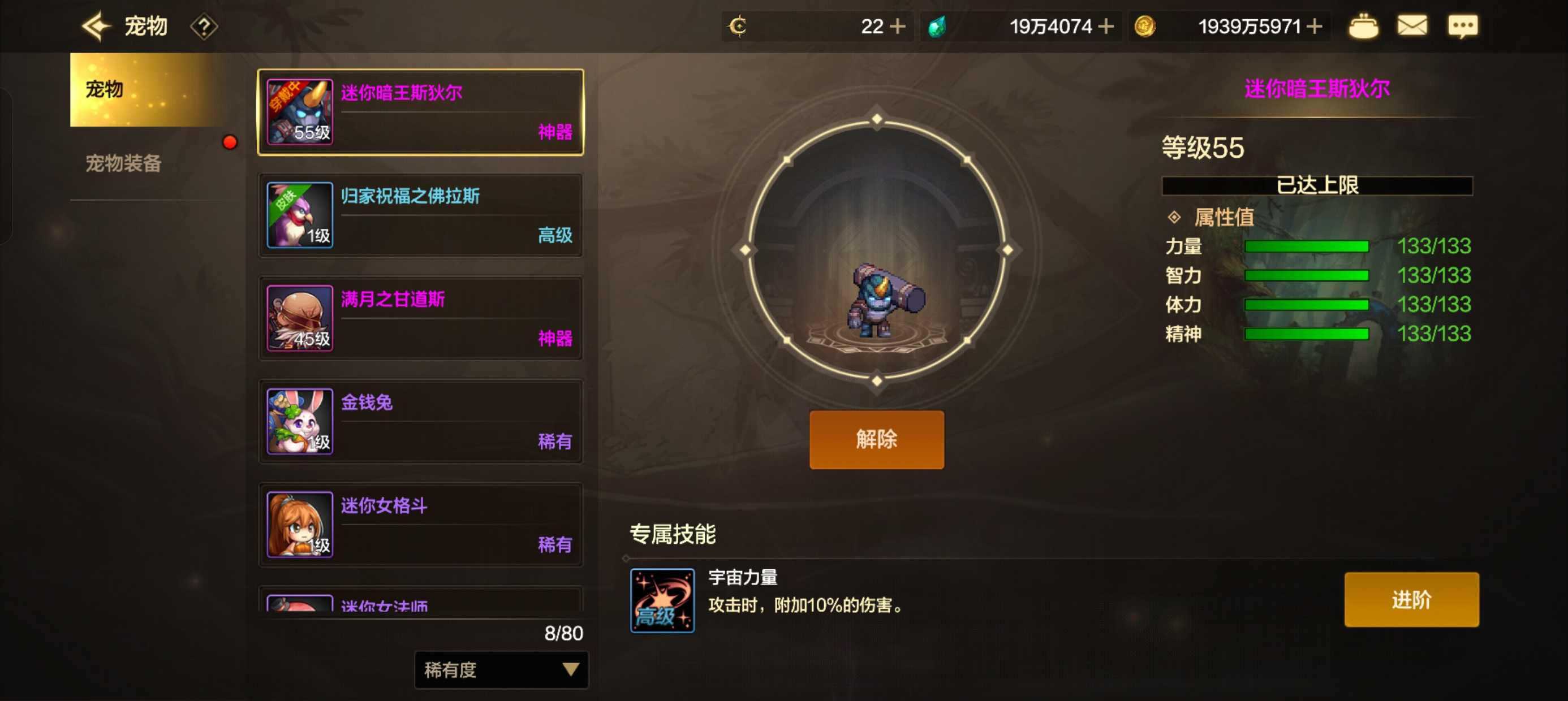The image size is (1568, 701).
Task: Add fatigue points with the plus next to 22
Action: pos(897,27)
